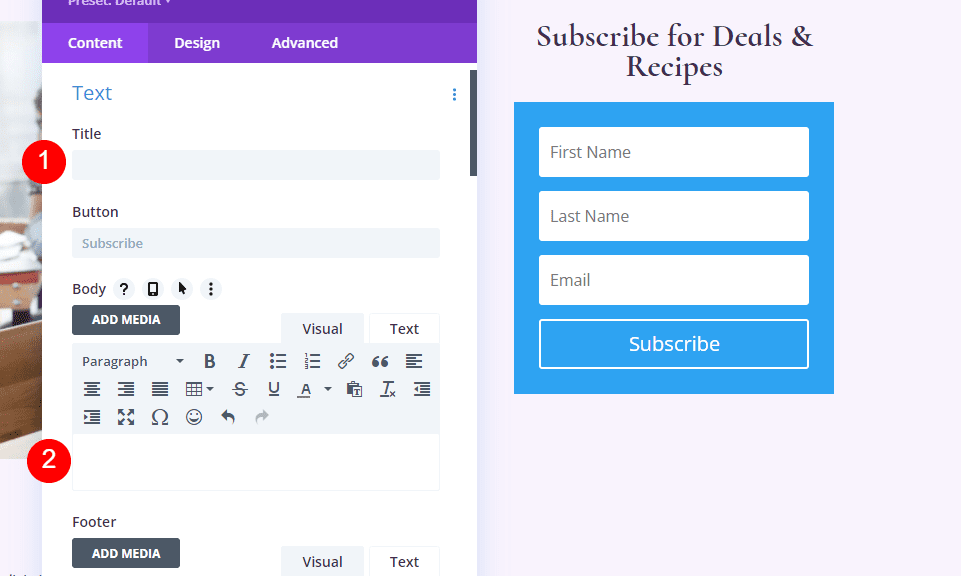Click ADD MEDIA for the Body field

coord(125,320)
